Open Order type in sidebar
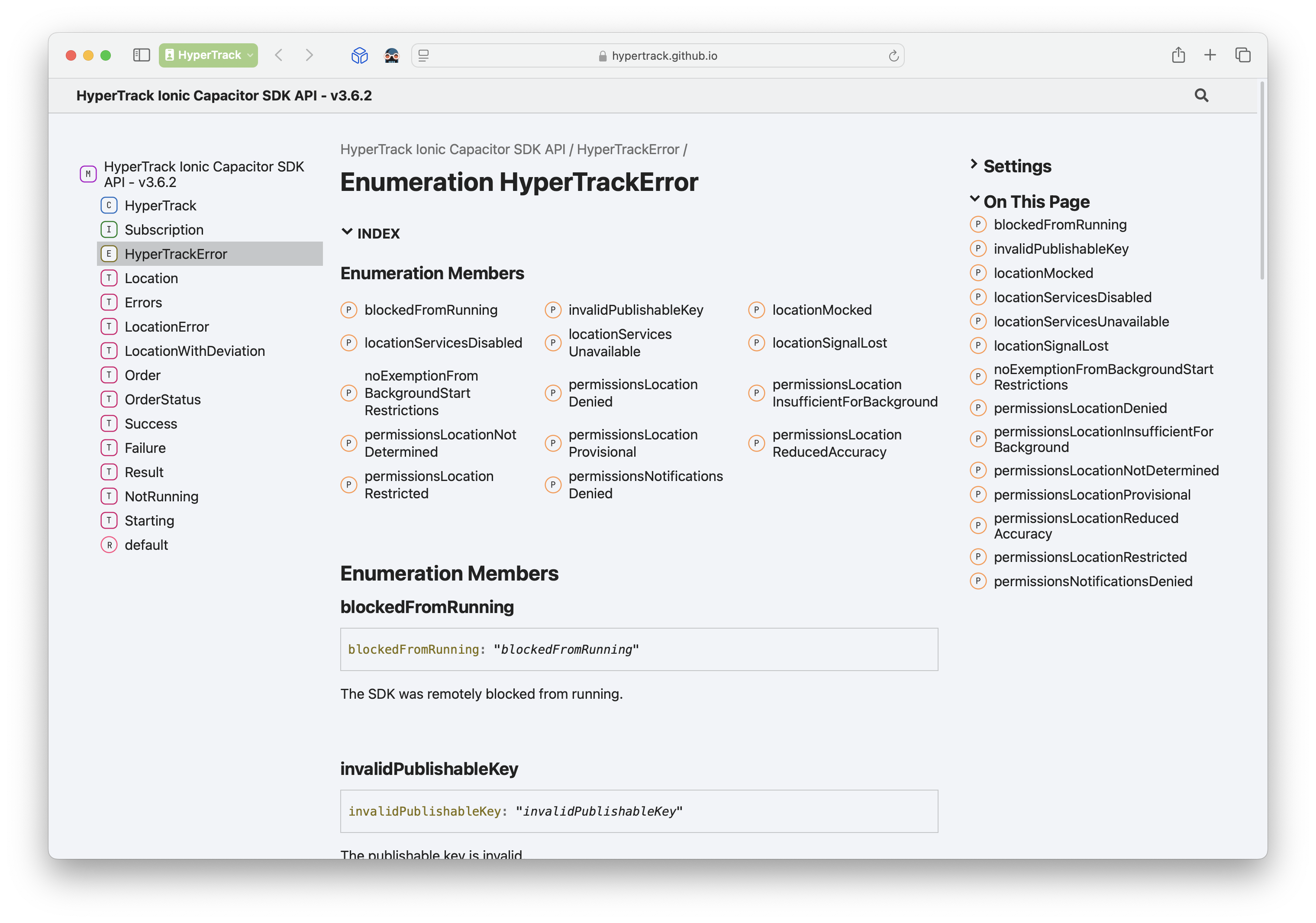 point(143,375)
